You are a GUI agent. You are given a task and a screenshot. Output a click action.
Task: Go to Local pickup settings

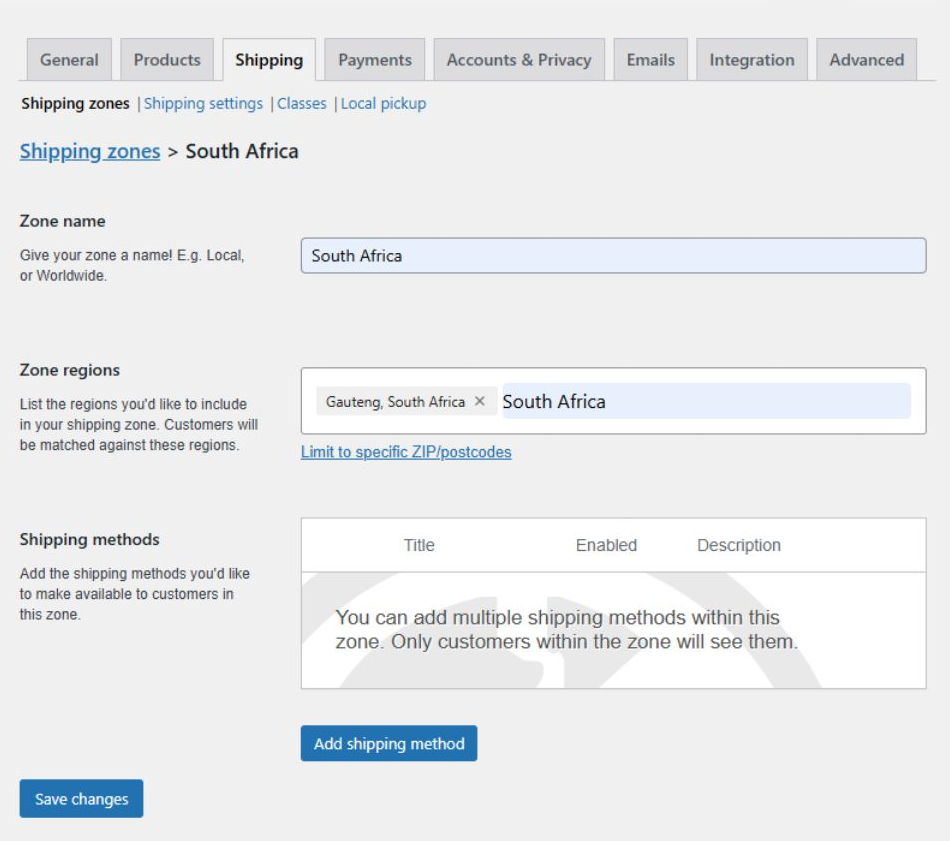pos(384,104)
